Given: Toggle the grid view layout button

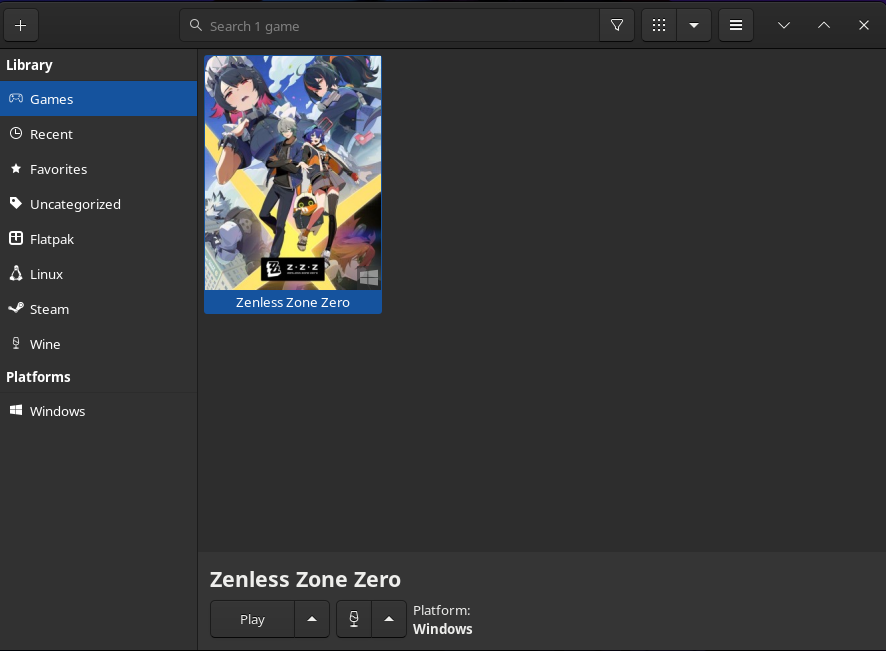Looking at the screenshot, I should click(x=658, y=25).
